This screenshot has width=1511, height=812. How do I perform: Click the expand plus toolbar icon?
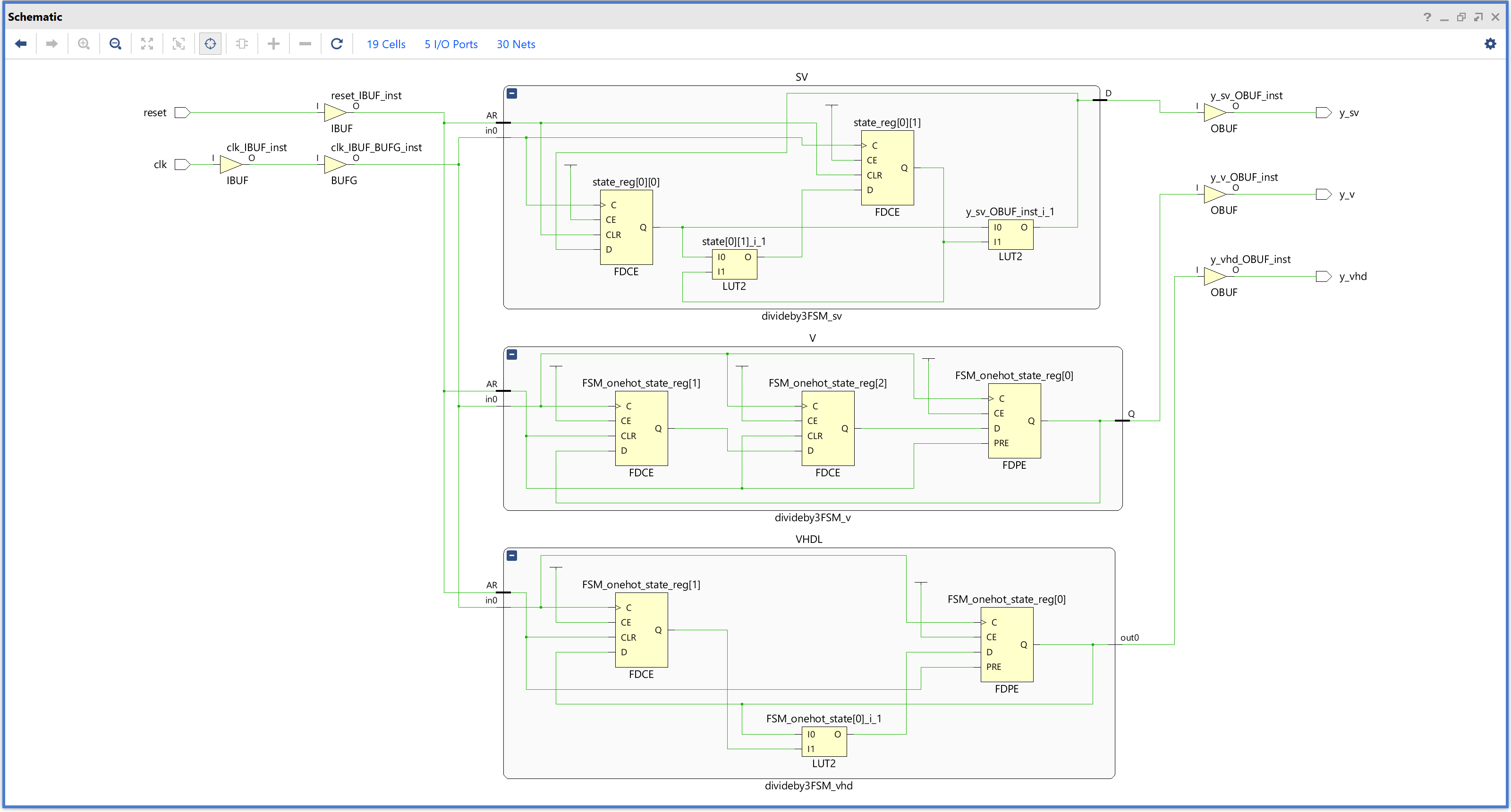click(x=273, y=44)
